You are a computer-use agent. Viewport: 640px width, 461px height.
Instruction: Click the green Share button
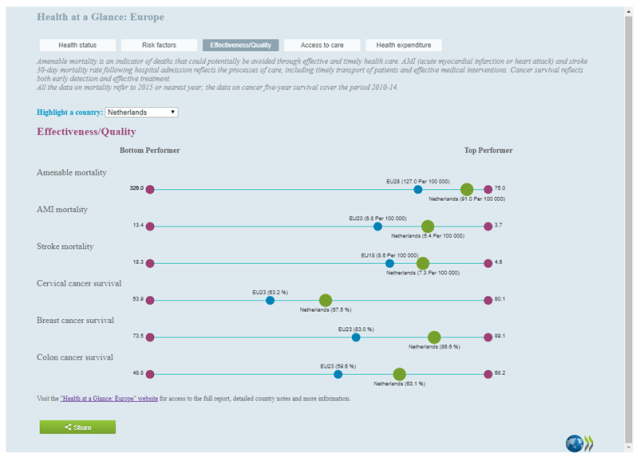click(78, 427)
